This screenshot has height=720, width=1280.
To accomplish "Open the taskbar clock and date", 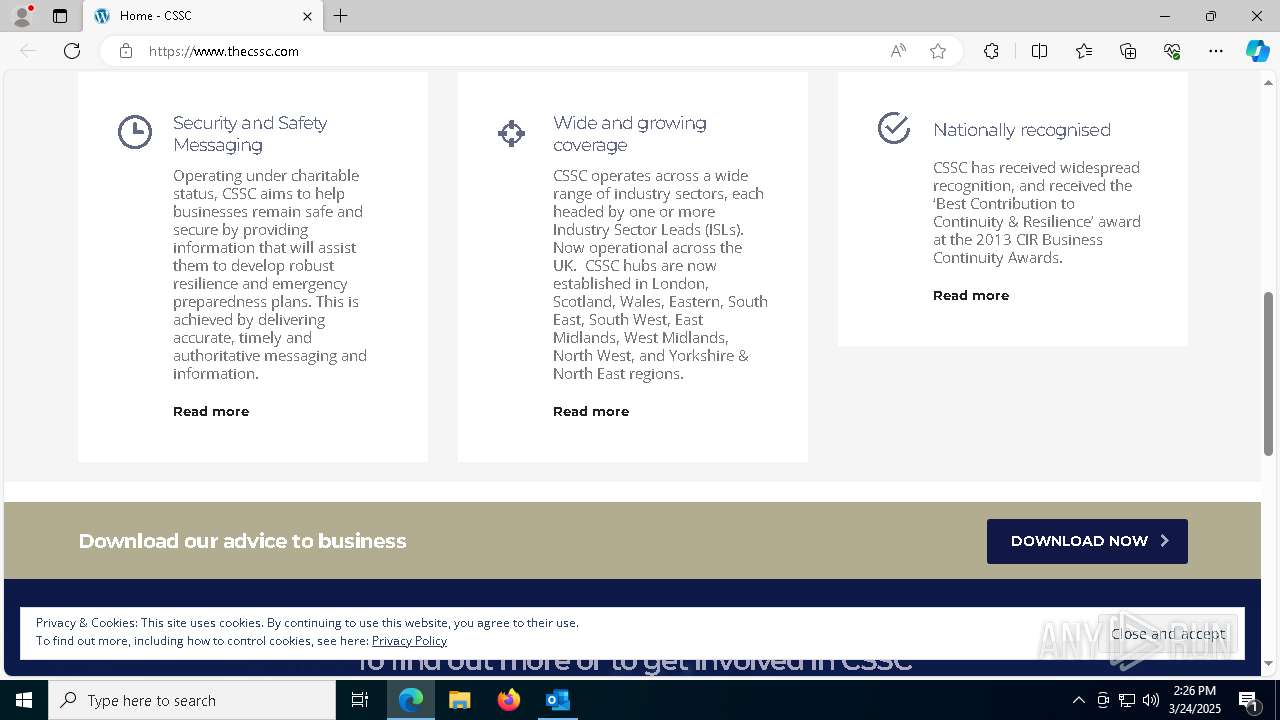I will [x=1194, y=700].
